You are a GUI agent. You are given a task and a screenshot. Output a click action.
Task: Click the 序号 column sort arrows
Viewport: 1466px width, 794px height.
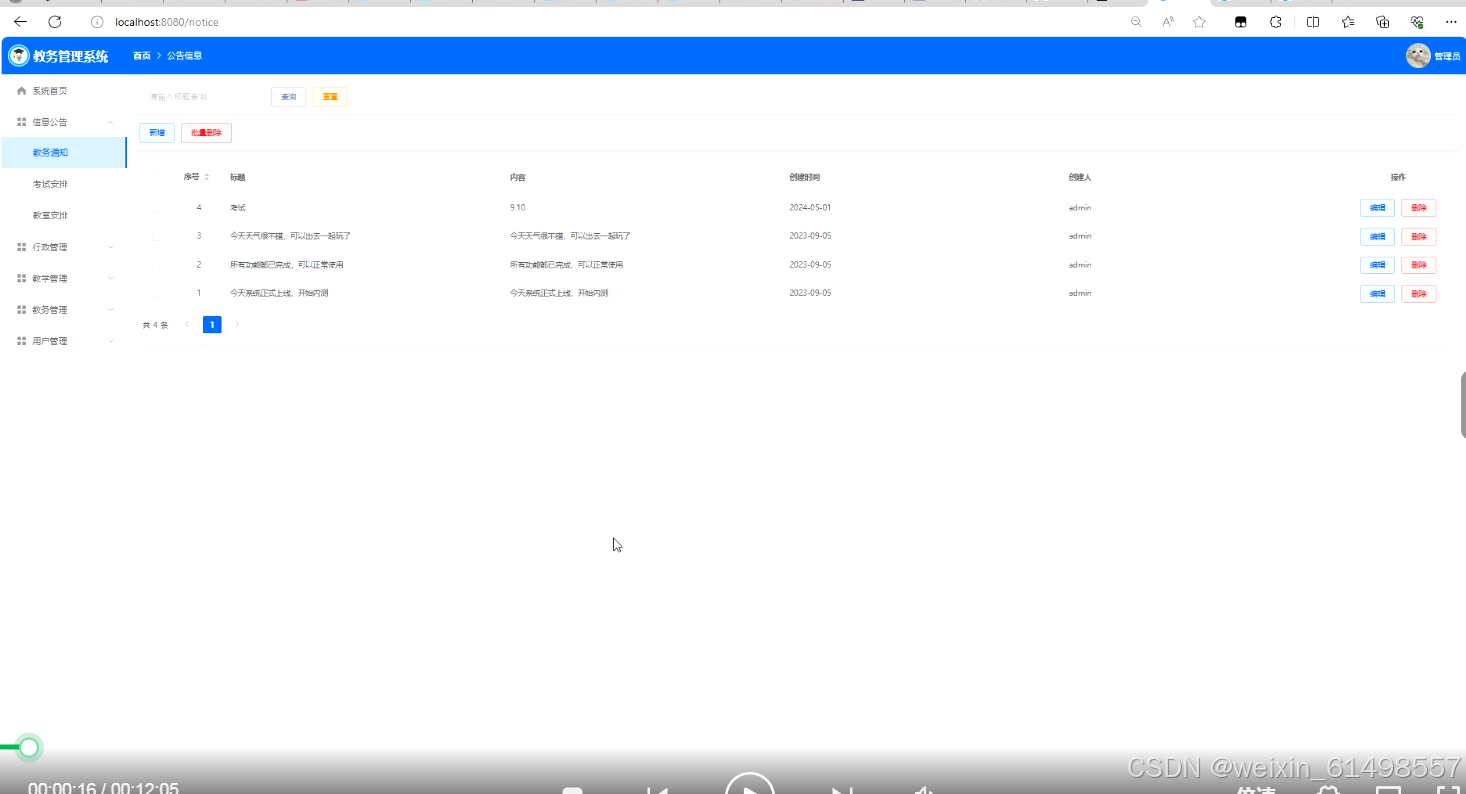click(x=207, y=177)
